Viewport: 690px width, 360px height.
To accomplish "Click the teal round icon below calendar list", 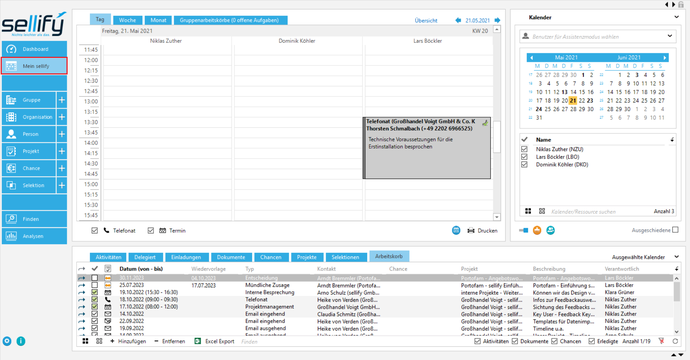I will tap(551, 230).
